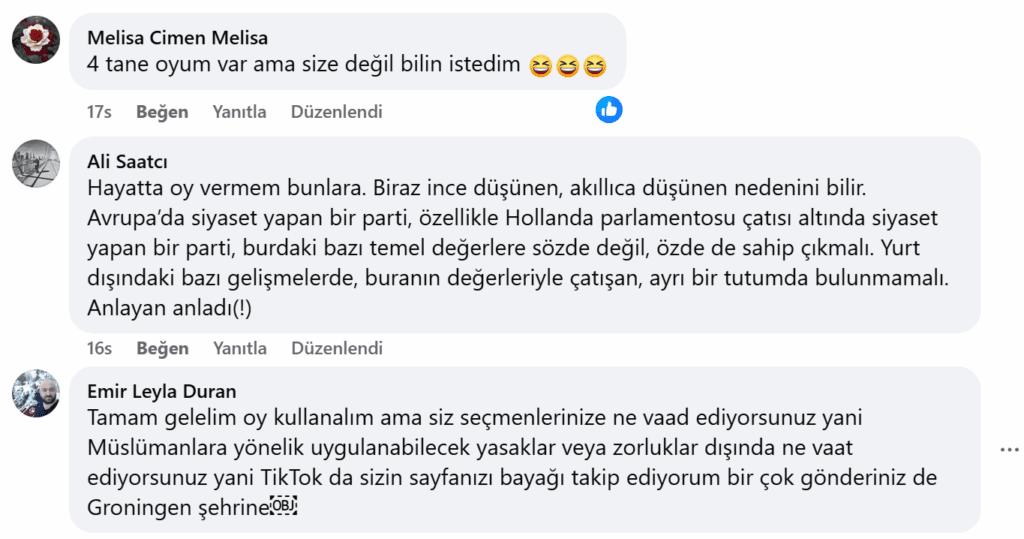The width and height of the screenshot is (1024, 539).
Task: Like Ali Saatcı's comment with Beğen
Action: [x=162, y=349]
